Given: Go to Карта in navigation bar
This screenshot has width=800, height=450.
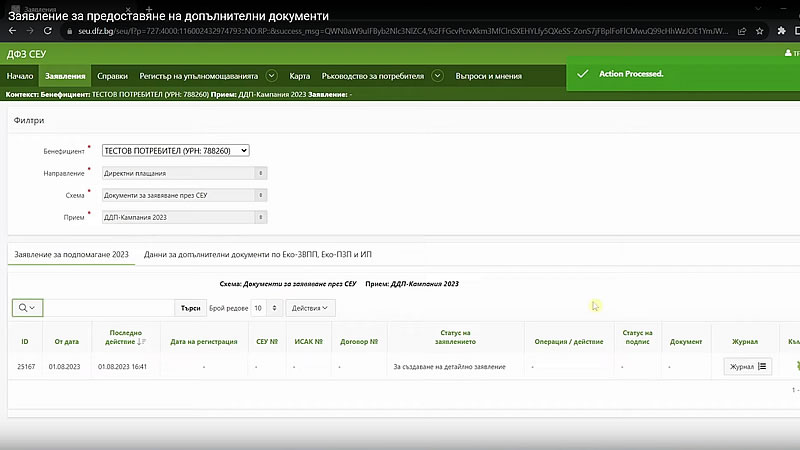Looking at the screenshot, I should (299, 76).
